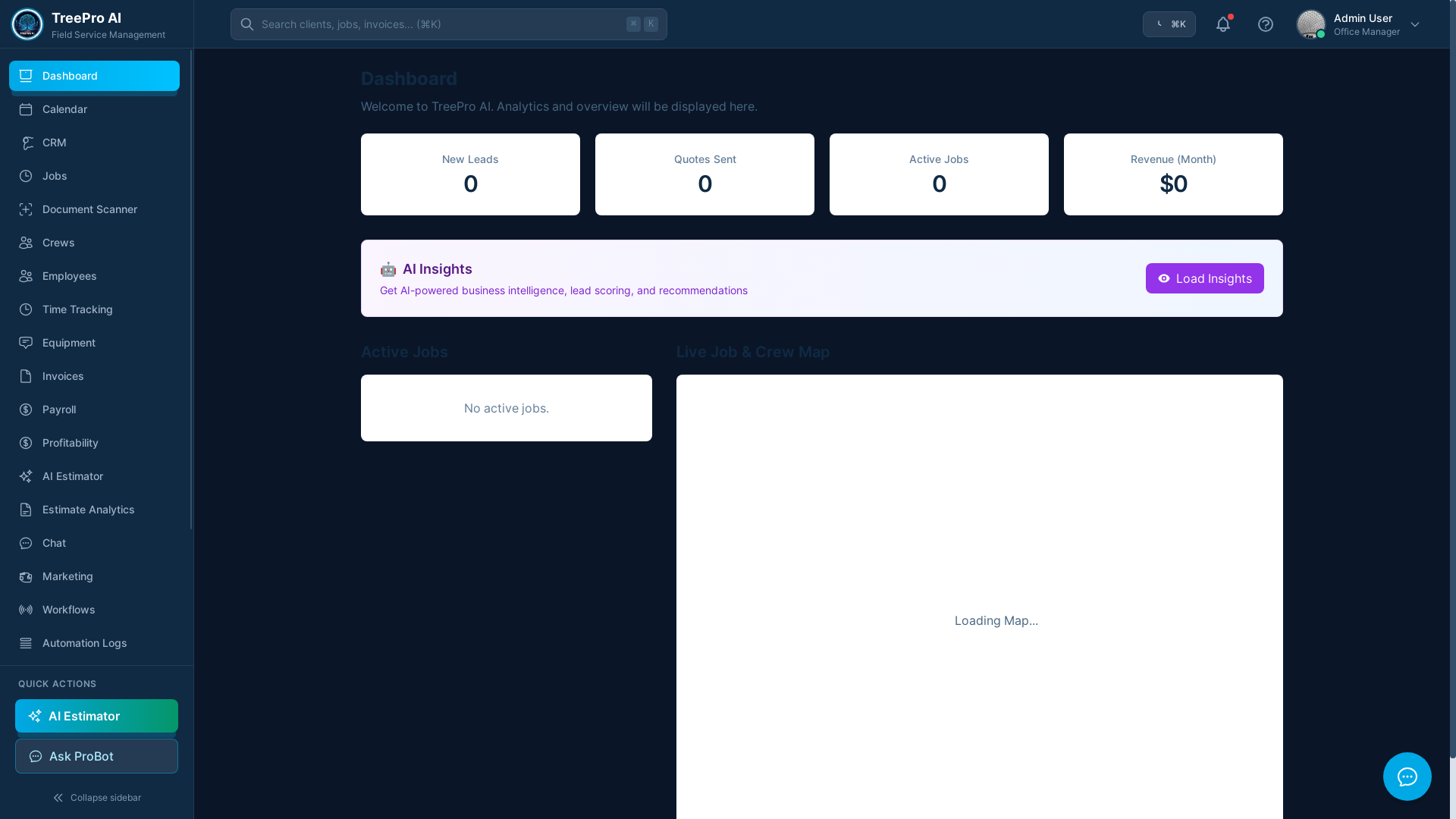
Task: Click the Time Tracking clock icon
Action: point(26,309)
